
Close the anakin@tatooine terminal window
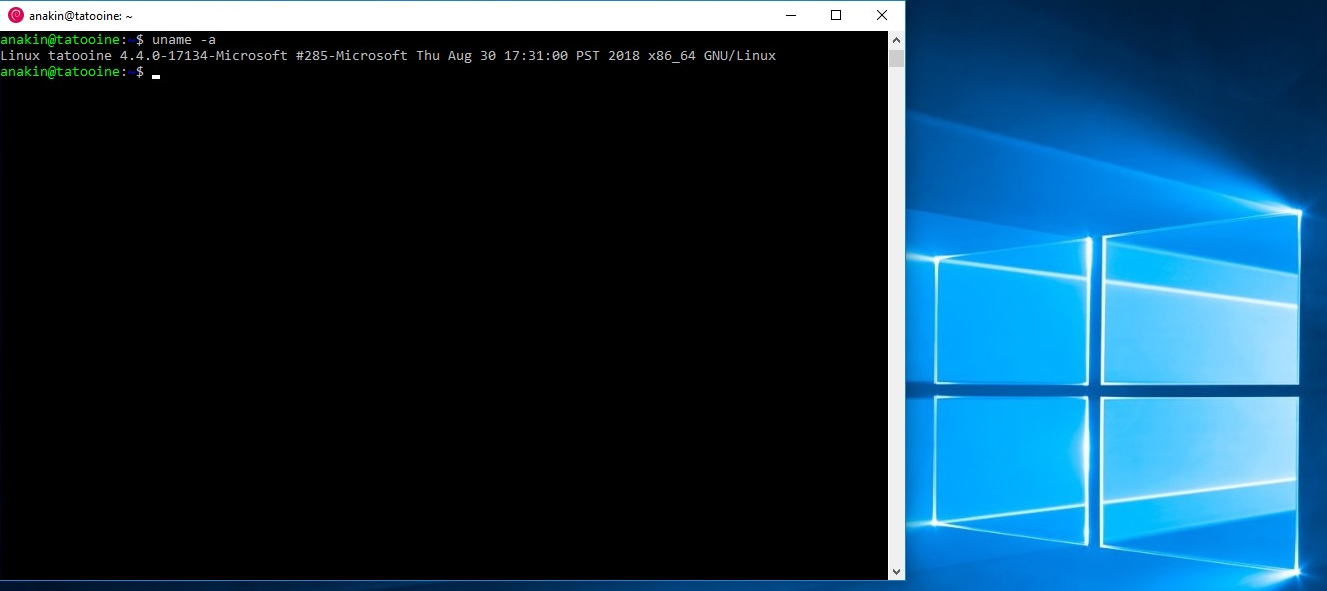(x=882, y=15)
